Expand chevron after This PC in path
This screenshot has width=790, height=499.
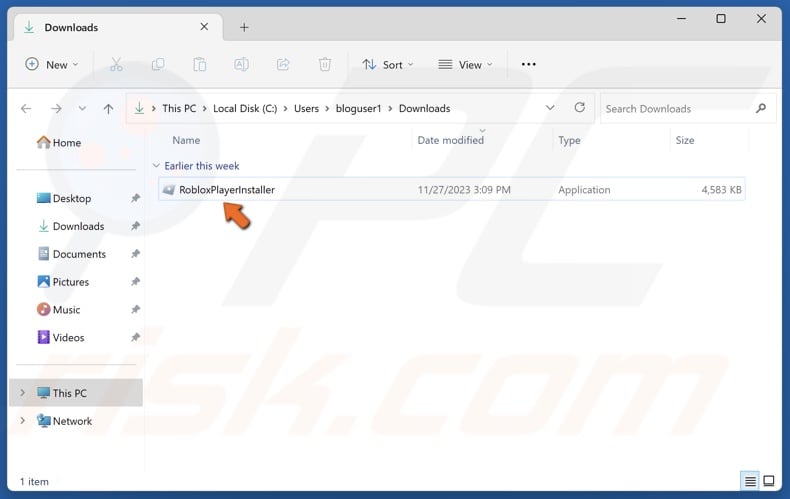205,108
